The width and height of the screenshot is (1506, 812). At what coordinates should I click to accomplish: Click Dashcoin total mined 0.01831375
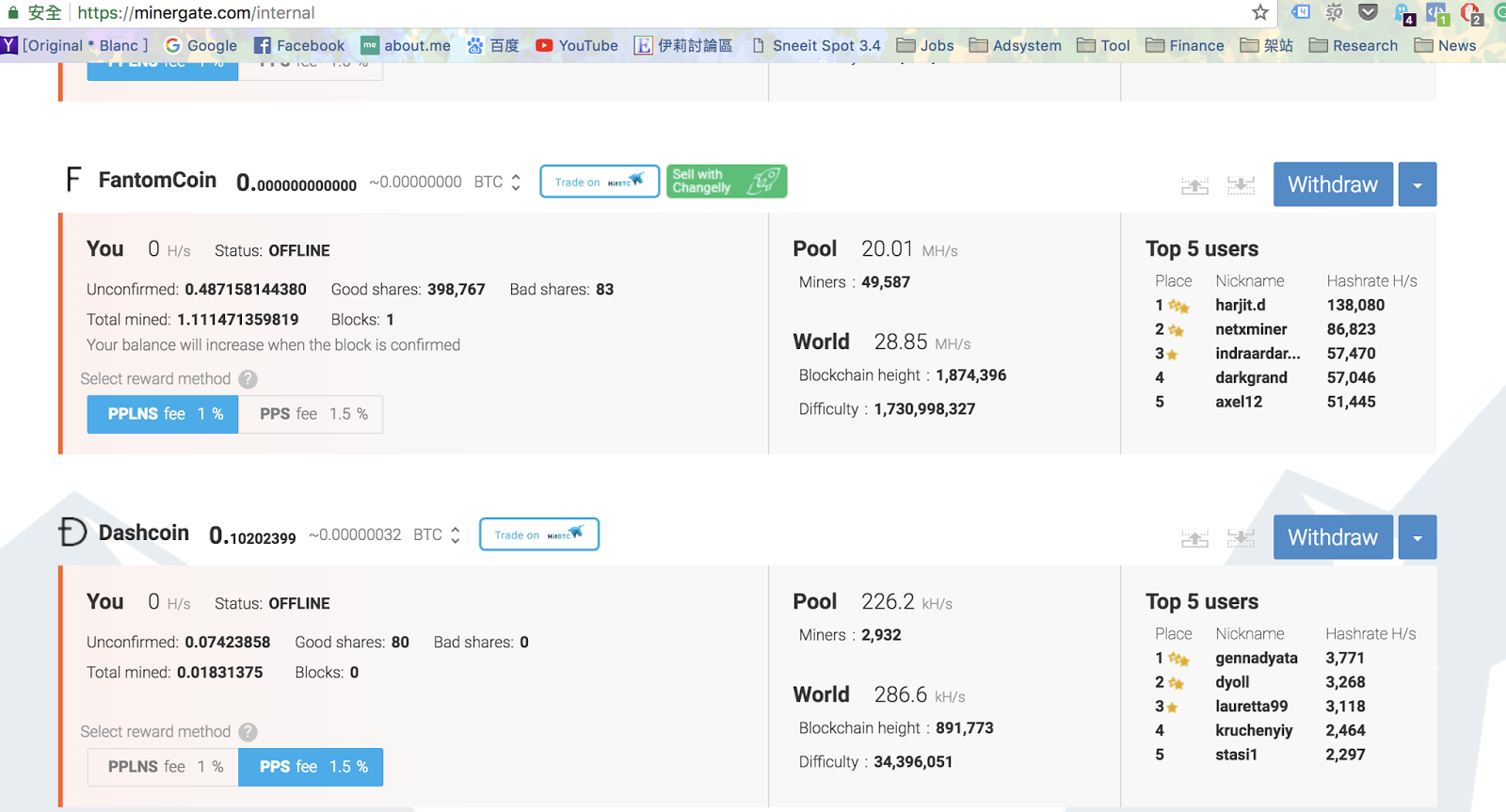pyautogui.click(x=220, y=673)
